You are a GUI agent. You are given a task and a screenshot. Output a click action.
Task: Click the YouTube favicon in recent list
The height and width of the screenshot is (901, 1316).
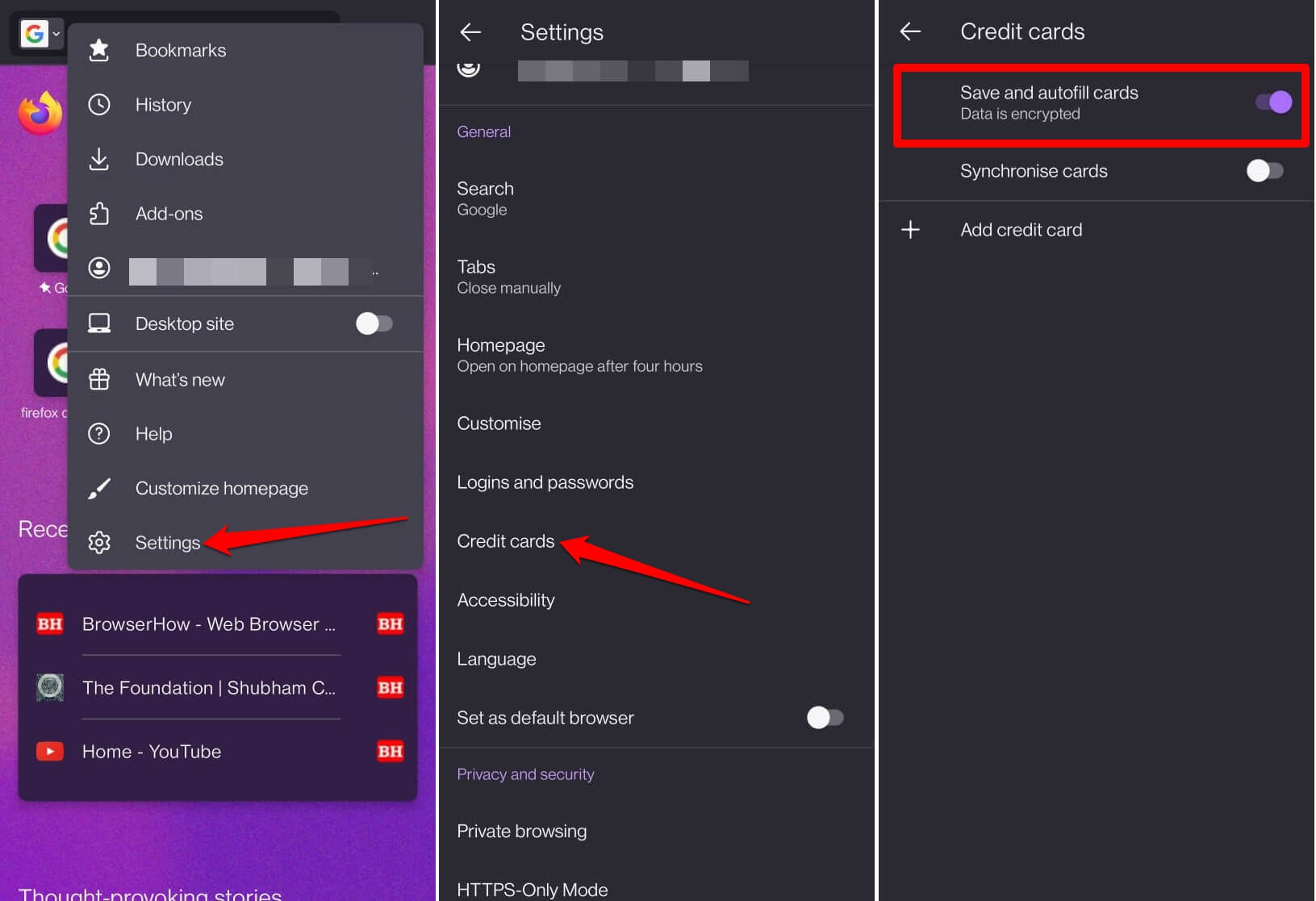coord(50,752)
